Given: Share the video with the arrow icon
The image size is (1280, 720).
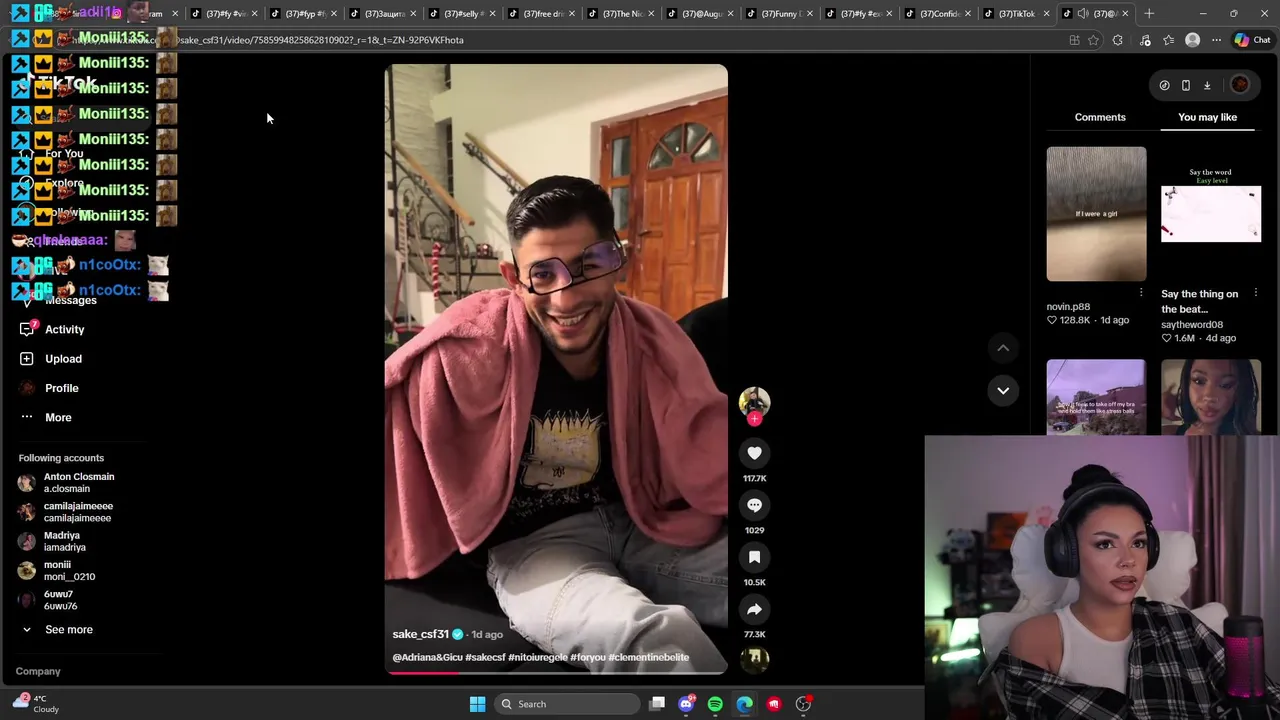Looking at the screenshot, I should pos(754,609).
